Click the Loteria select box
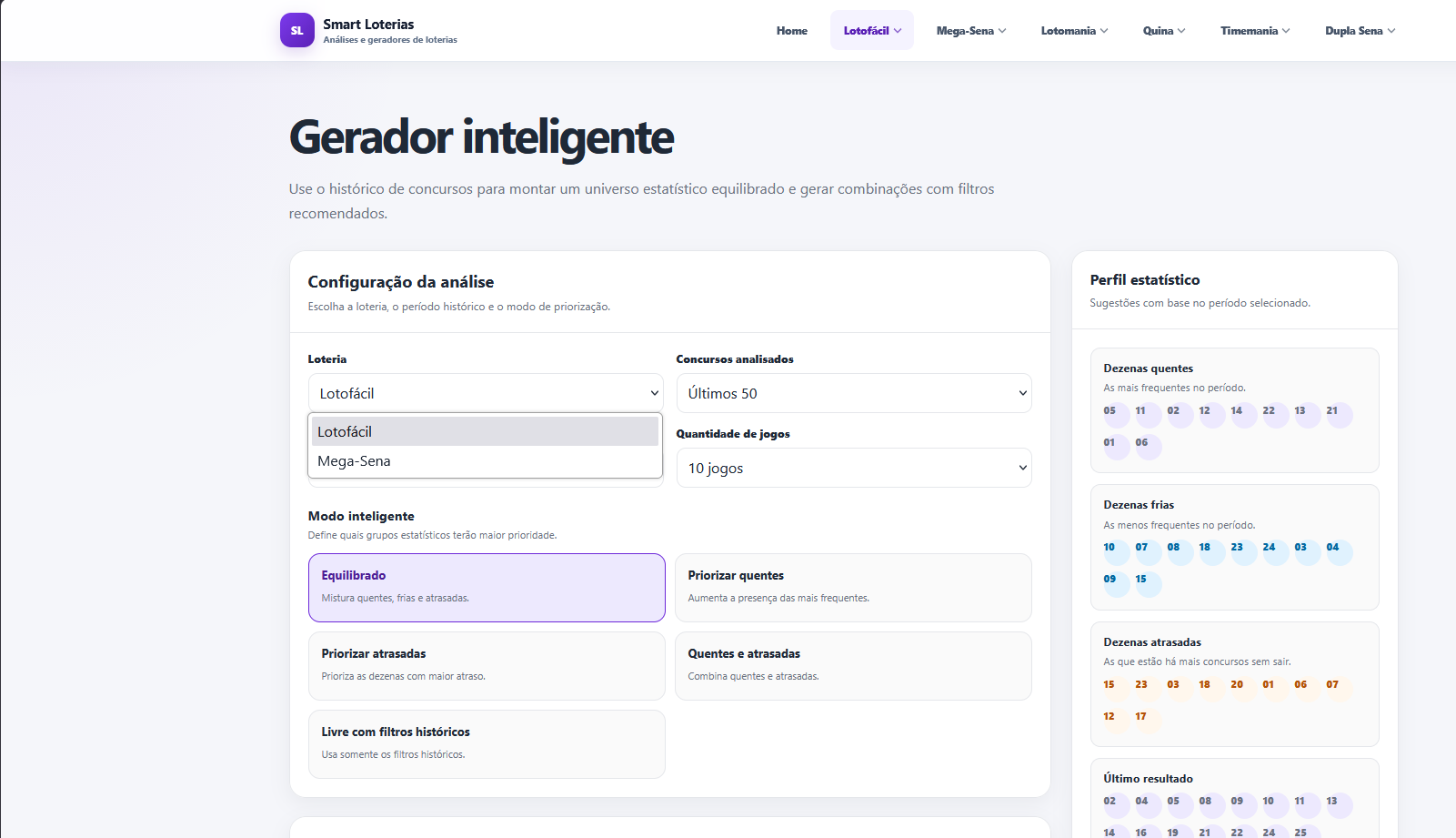 [x=486, y=393]
